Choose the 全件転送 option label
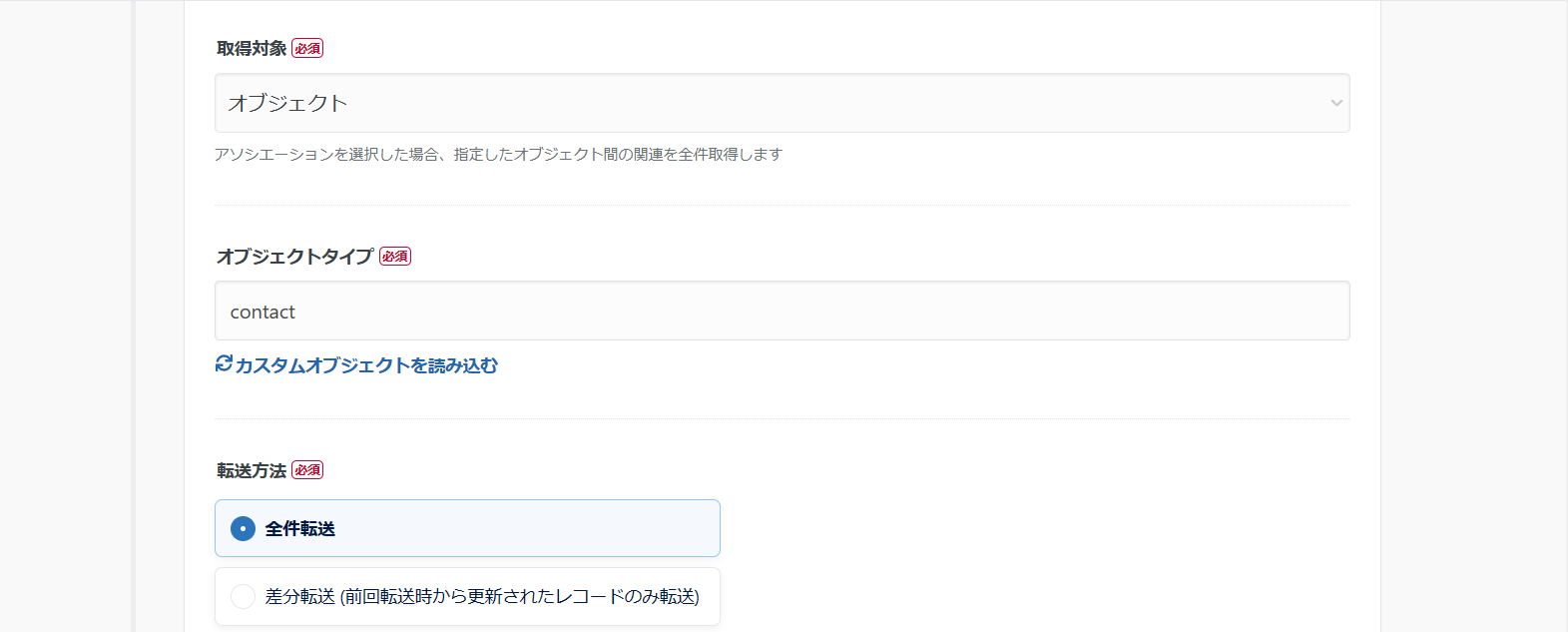Screen dimensions: 1568x632 point(300,528)
